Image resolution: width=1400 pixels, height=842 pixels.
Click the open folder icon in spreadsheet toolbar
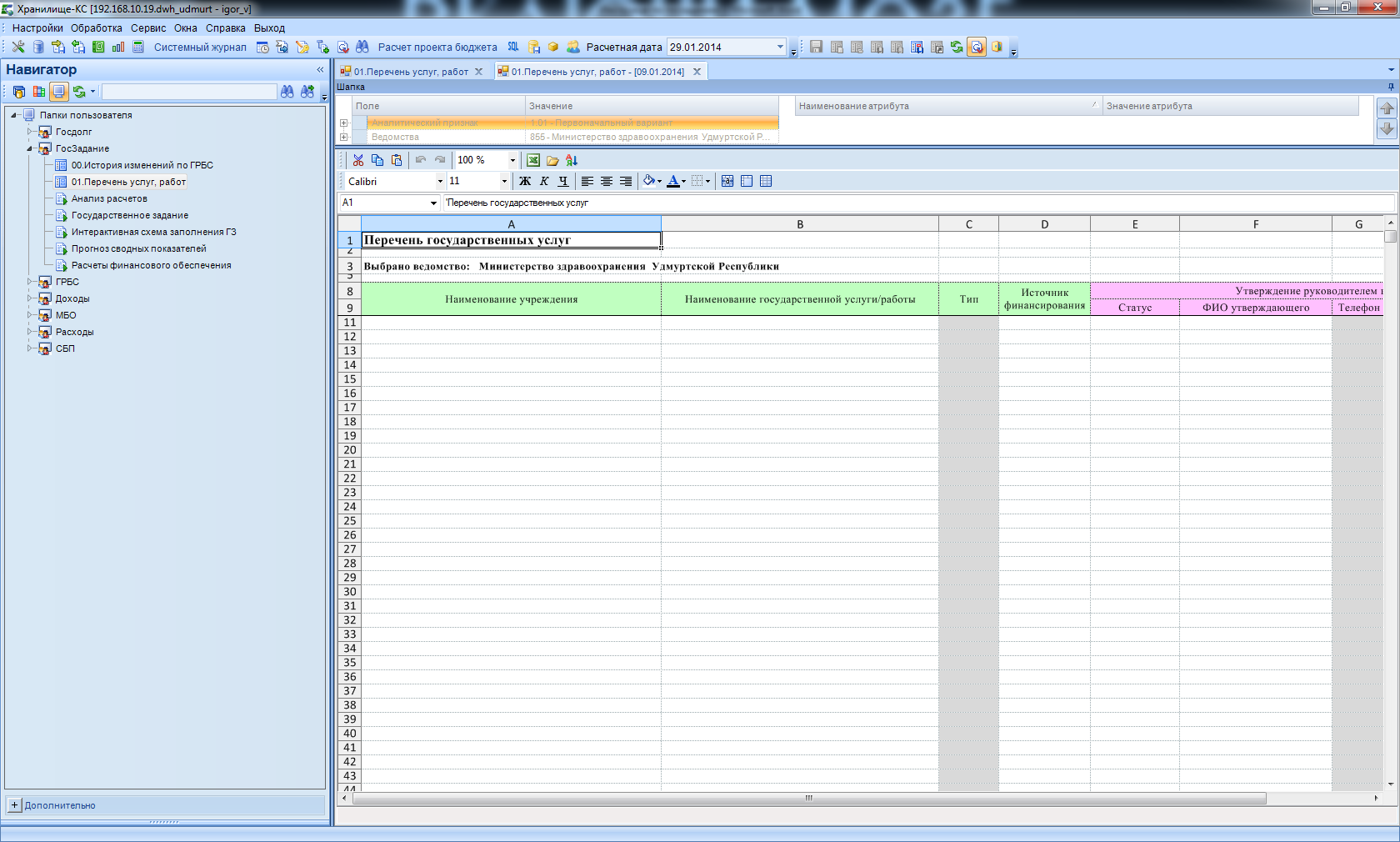pyautogui.click(x=552, y=160)
